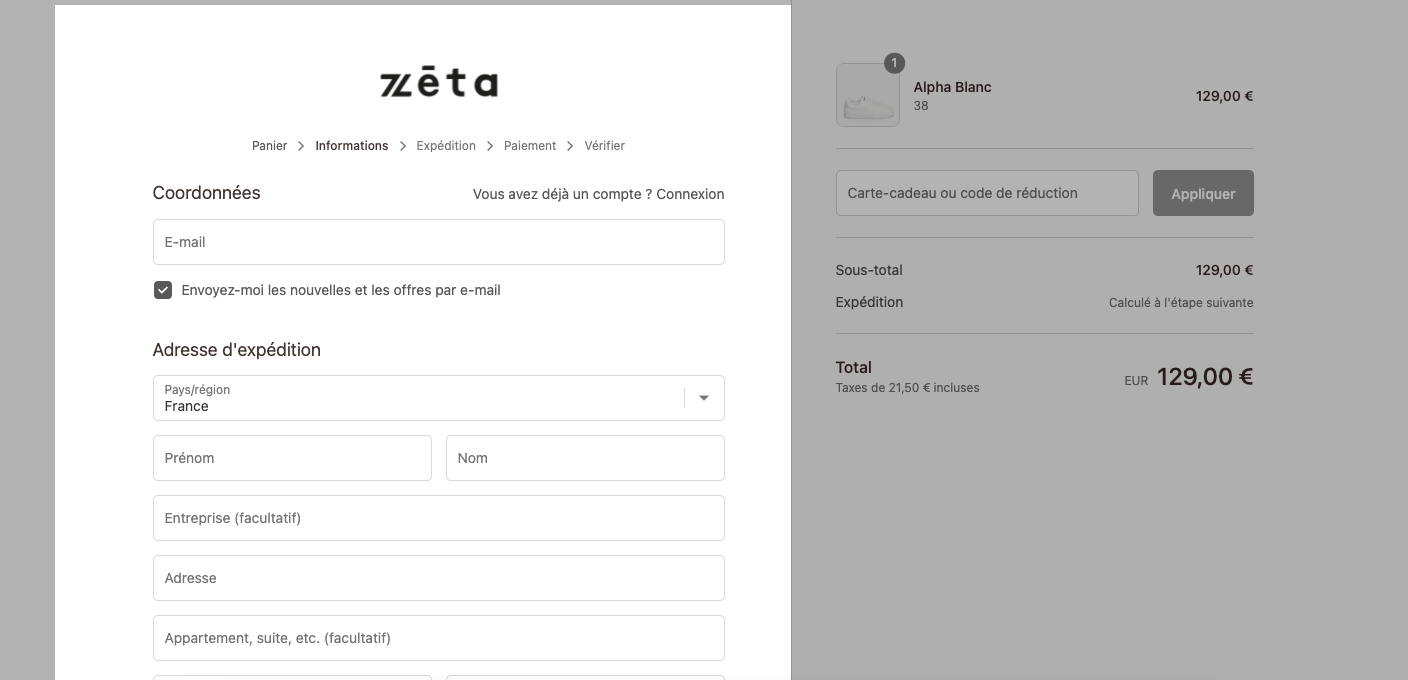Screen dimensions: 1408x680
Task: Click the Appartement, suite field
Action: tap(439, 638)
